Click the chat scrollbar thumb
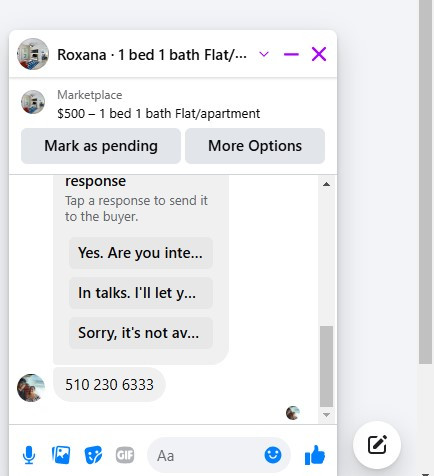This screenshot has width=434, height=476. (x=327, y=366)
